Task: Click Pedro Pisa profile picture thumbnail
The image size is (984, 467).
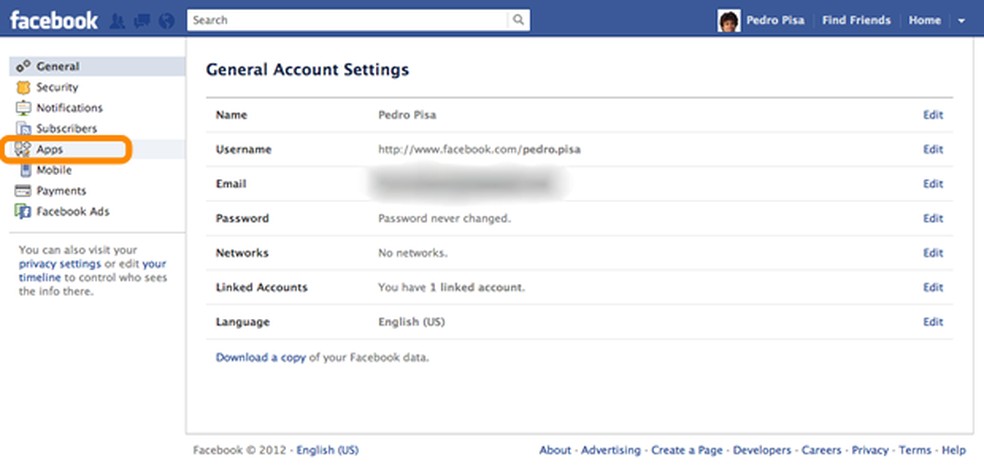Action: pyautogui.click(x=729, y=21)
